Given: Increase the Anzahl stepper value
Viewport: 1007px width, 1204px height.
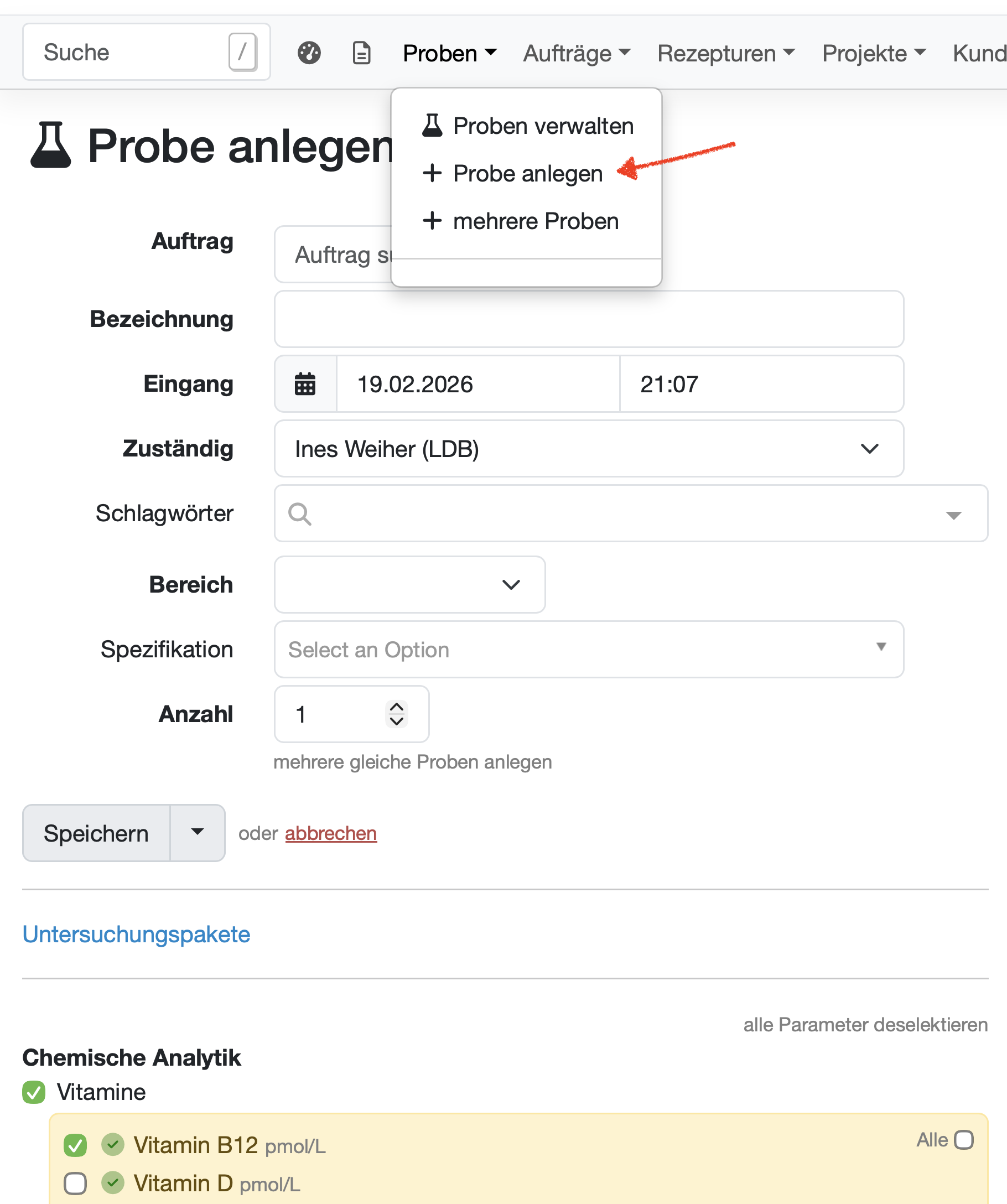Looking at the screenshot, I should click(x=396, y=707).
